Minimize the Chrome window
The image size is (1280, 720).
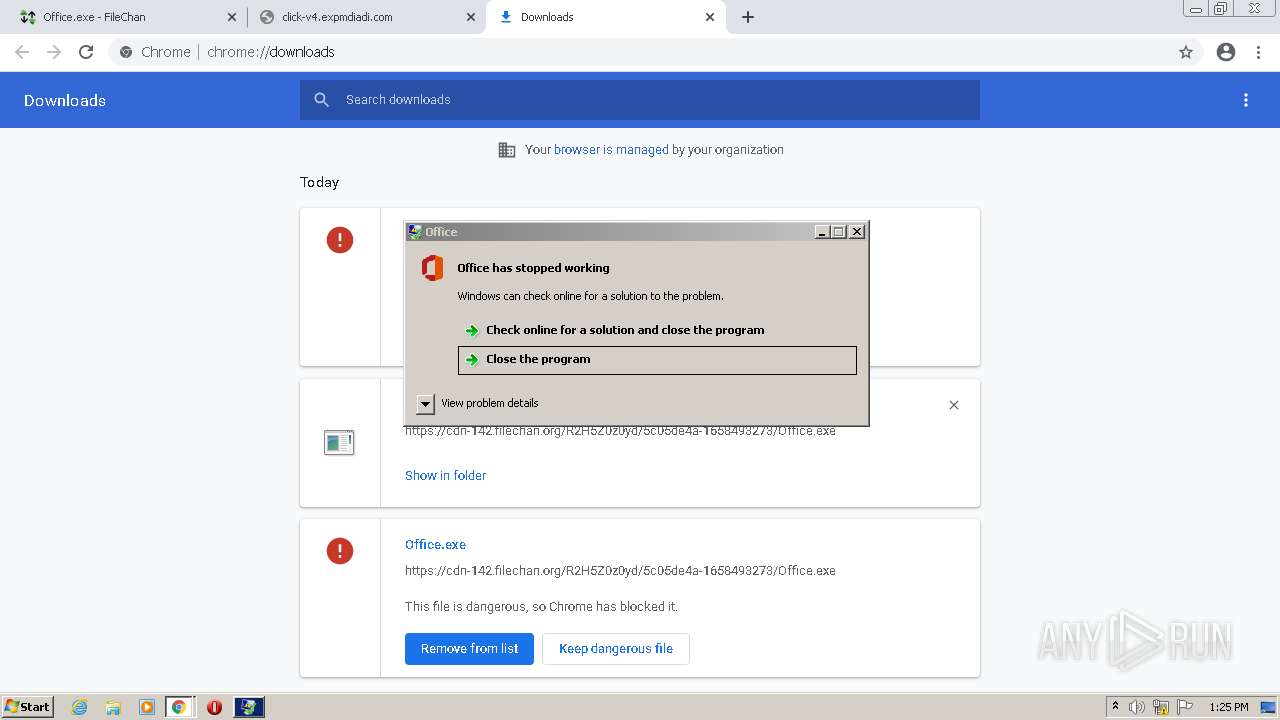point(1195,9)
